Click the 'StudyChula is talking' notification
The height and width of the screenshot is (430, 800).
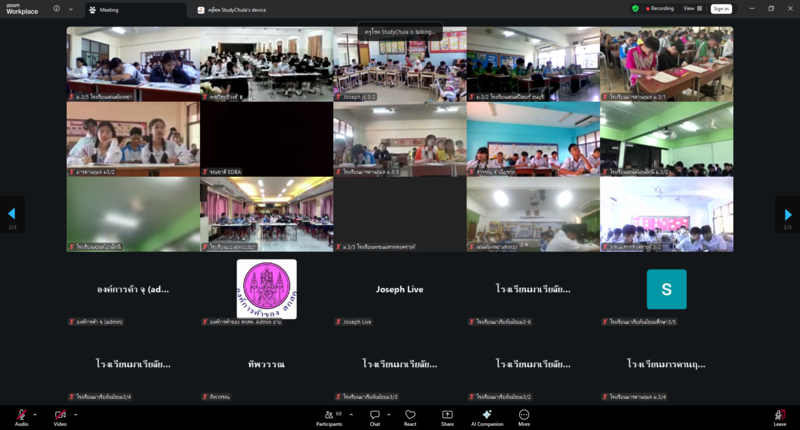tap(400, 32)
